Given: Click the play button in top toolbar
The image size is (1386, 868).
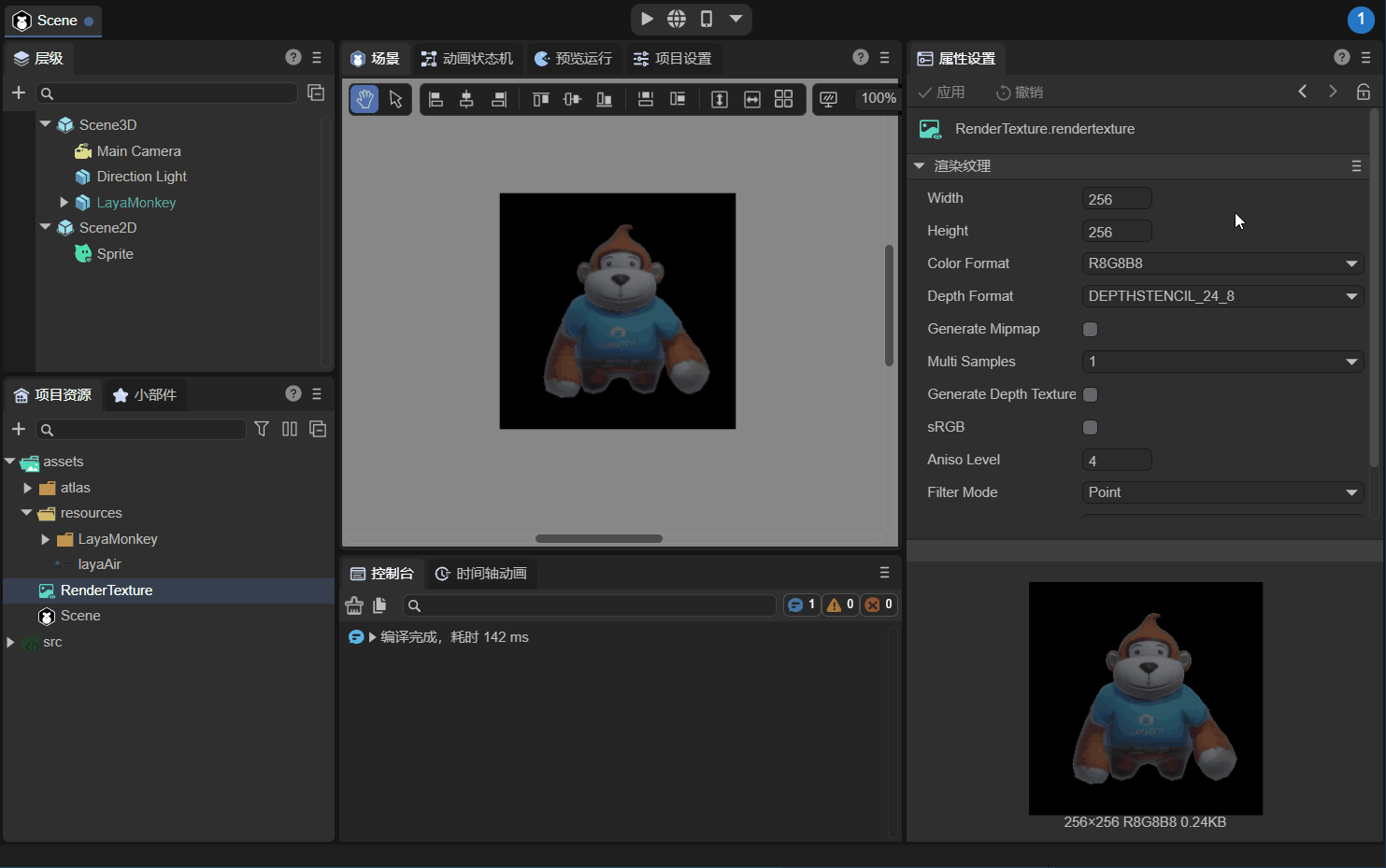Looking at the screenshot, I should pyautogui.click(x=647, y=19).
